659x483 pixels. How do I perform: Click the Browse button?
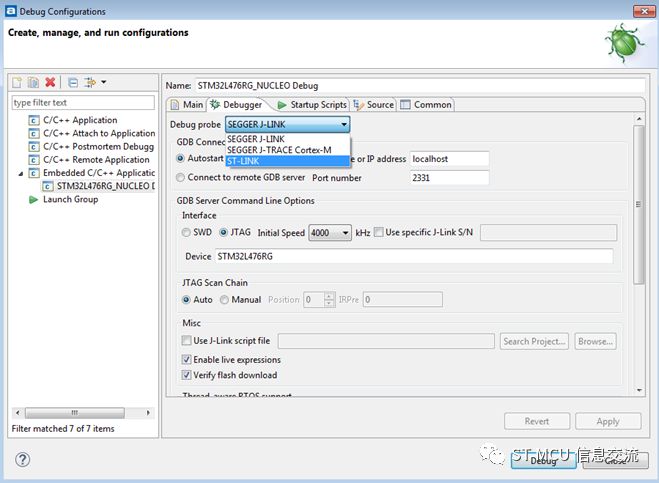596,341
